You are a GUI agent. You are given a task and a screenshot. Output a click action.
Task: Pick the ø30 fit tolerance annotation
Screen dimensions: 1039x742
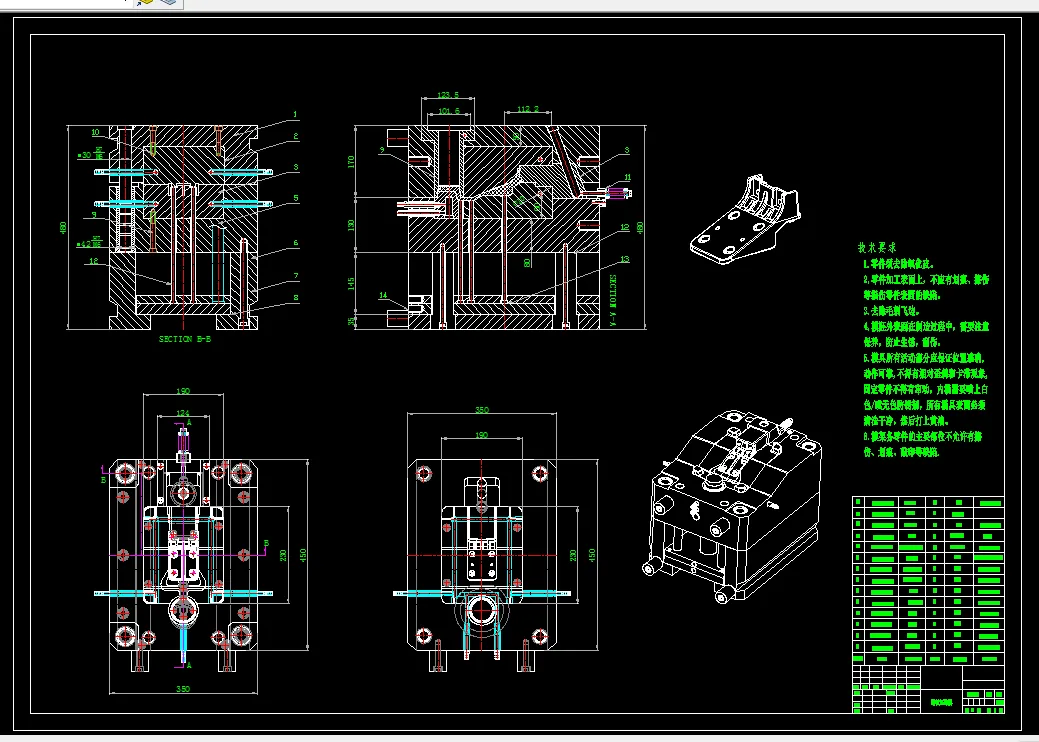click(91, 154)
